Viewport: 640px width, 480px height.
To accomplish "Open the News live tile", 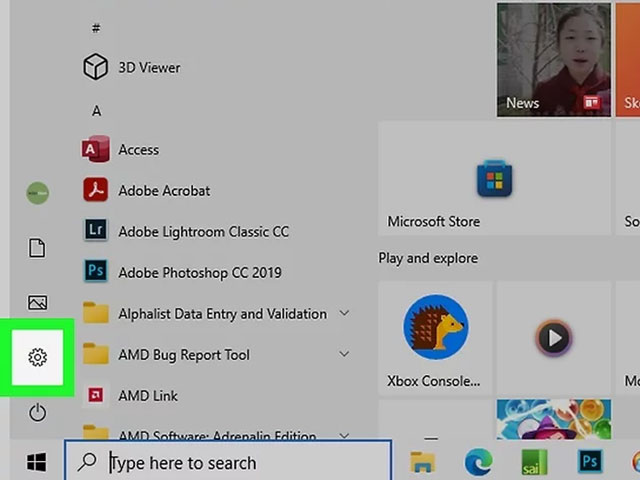I will [x=553, y=60].
